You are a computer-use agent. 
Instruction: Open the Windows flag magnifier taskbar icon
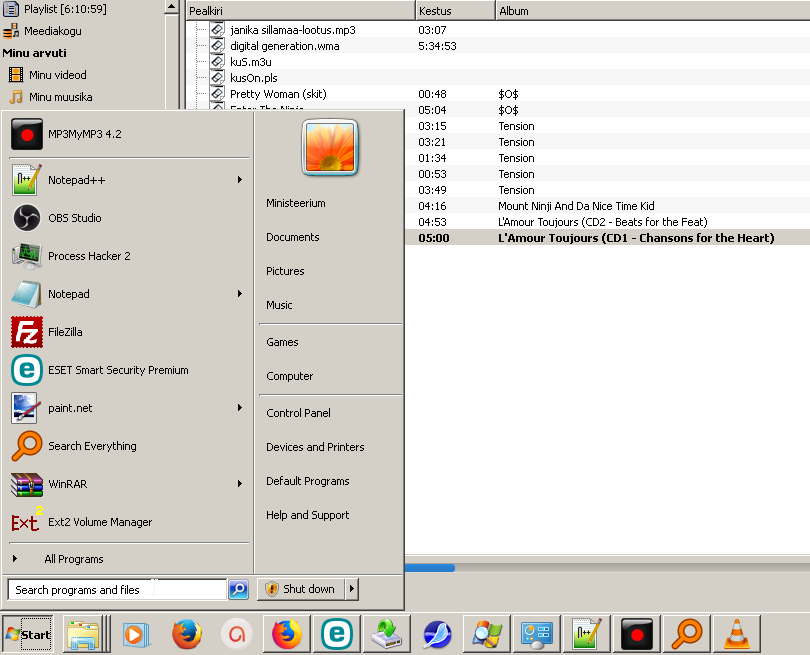click(x=487, y=634)
